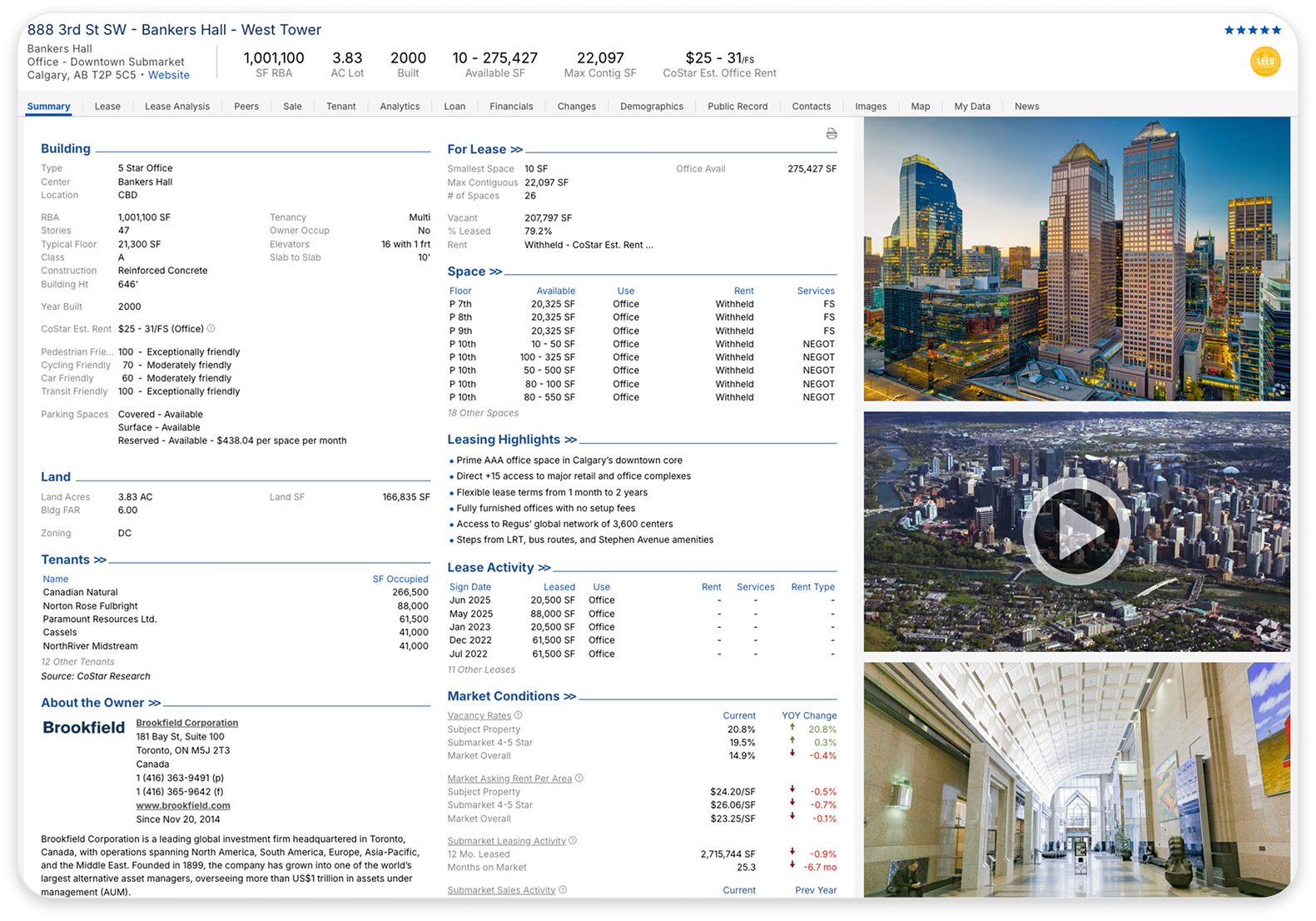The width and height of the screenshot is (1316, 921).
Task: Open the lobby interior photo
Action: (x=1077, y=779)
